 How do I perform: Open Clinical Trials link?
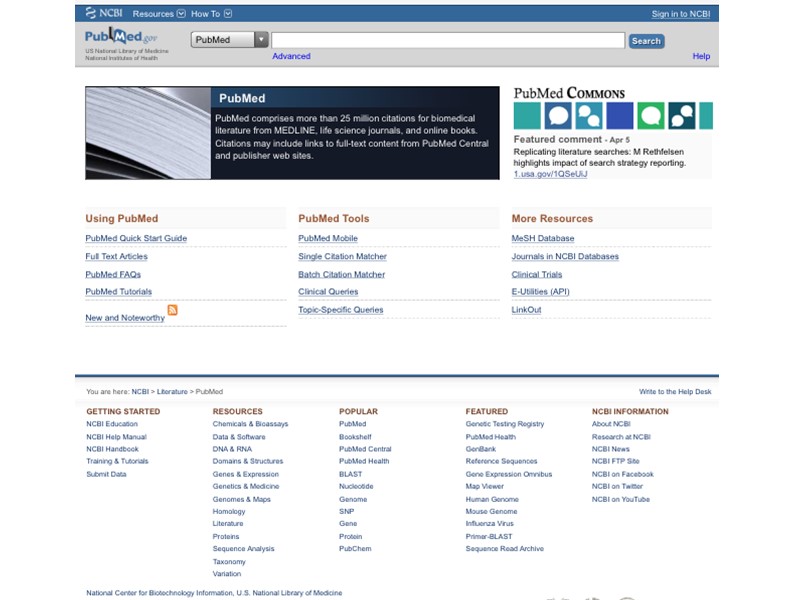click(537, 274)
